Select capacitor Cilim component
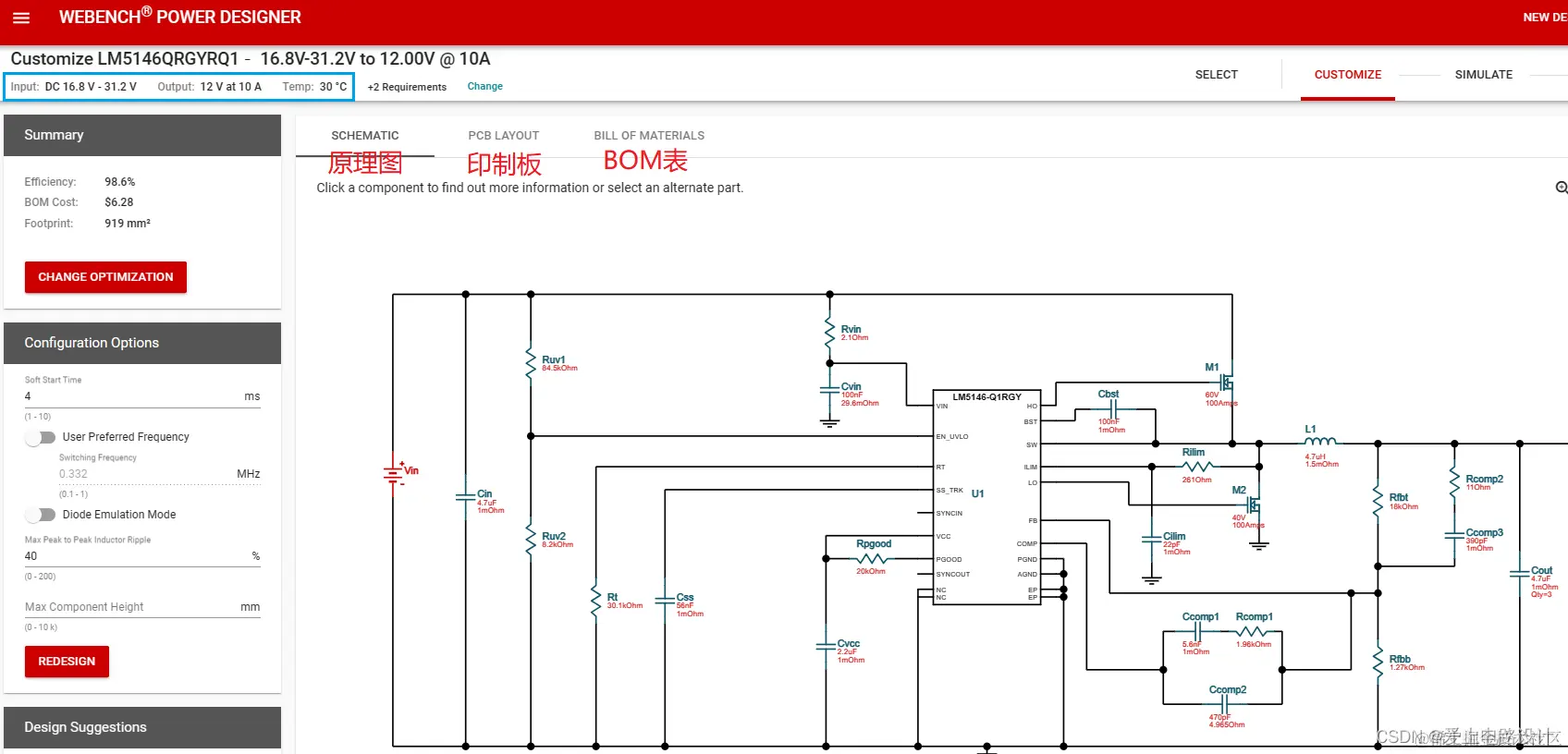Viewport: 1568px width, 754px height. tap(1151, 540)
